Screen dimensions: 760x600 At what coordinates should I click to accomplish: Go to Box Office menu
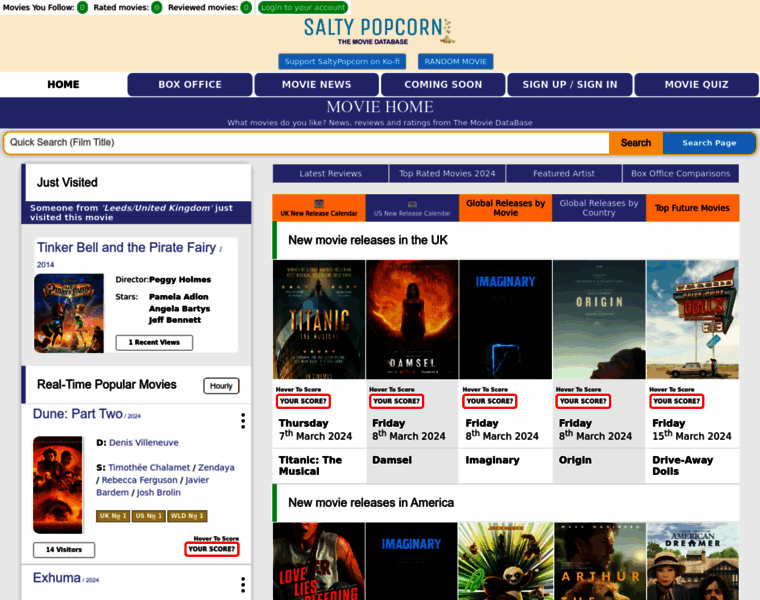click(x=190, y=84)
